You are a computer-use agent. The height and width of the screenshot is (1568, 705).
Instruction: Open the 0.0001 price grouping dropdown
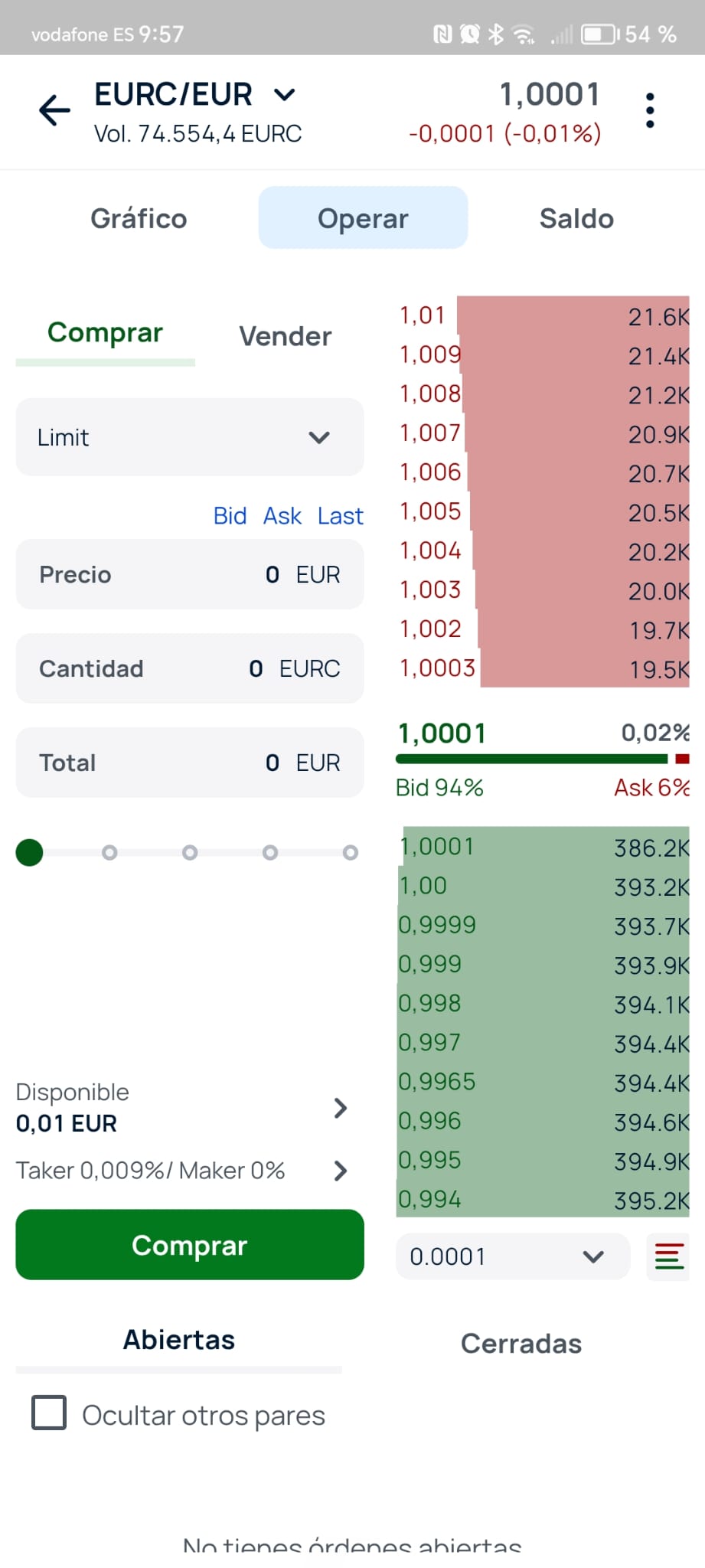(513, 1256)
